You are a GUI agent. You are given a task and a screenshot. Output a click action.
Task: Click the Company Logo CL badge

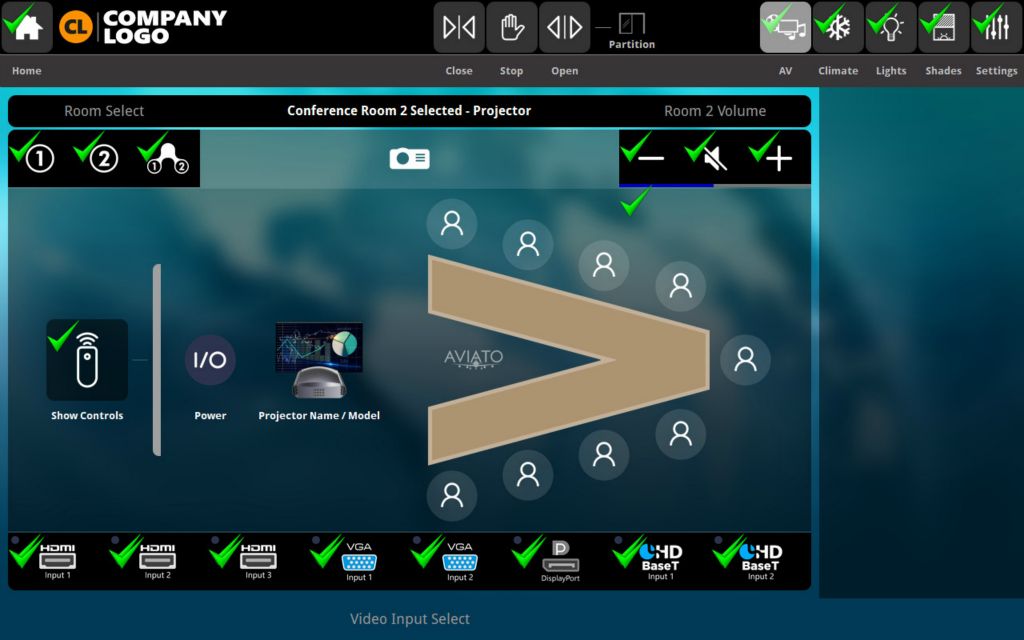76,27
